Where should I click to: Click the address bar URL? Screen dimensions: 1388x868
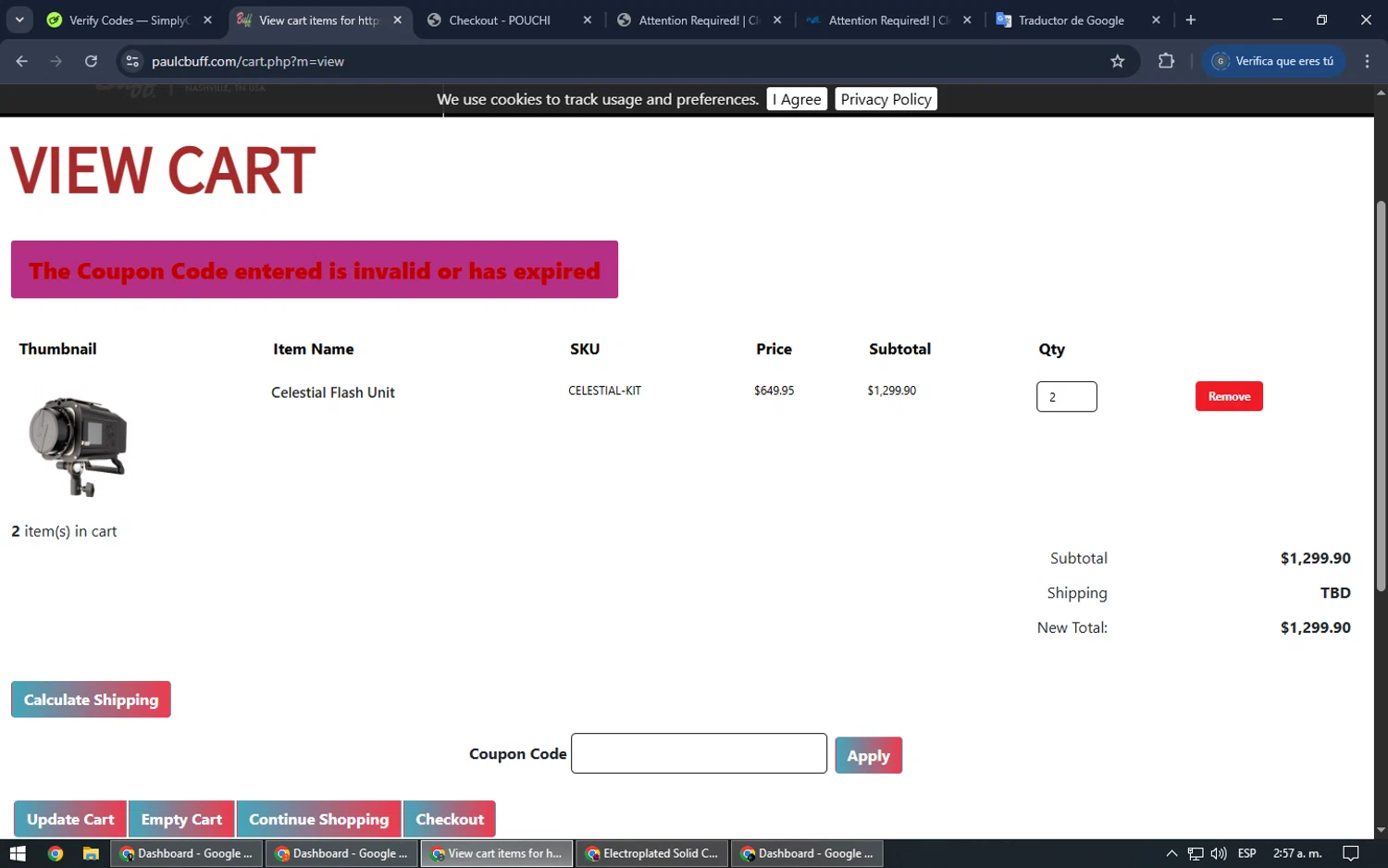pos(248,61)
